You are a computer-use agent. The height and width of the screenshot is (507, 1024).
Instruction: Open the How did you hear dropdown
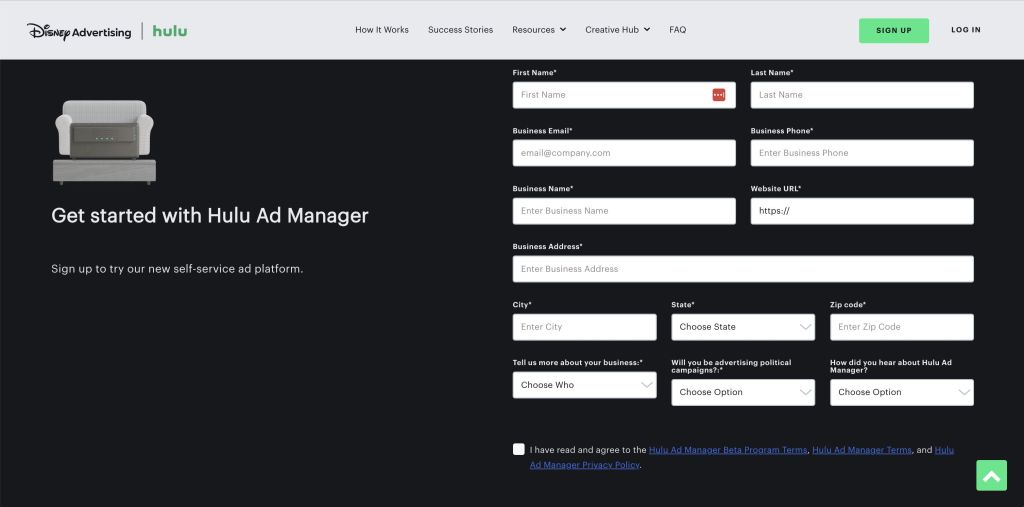tap(901, 392)
